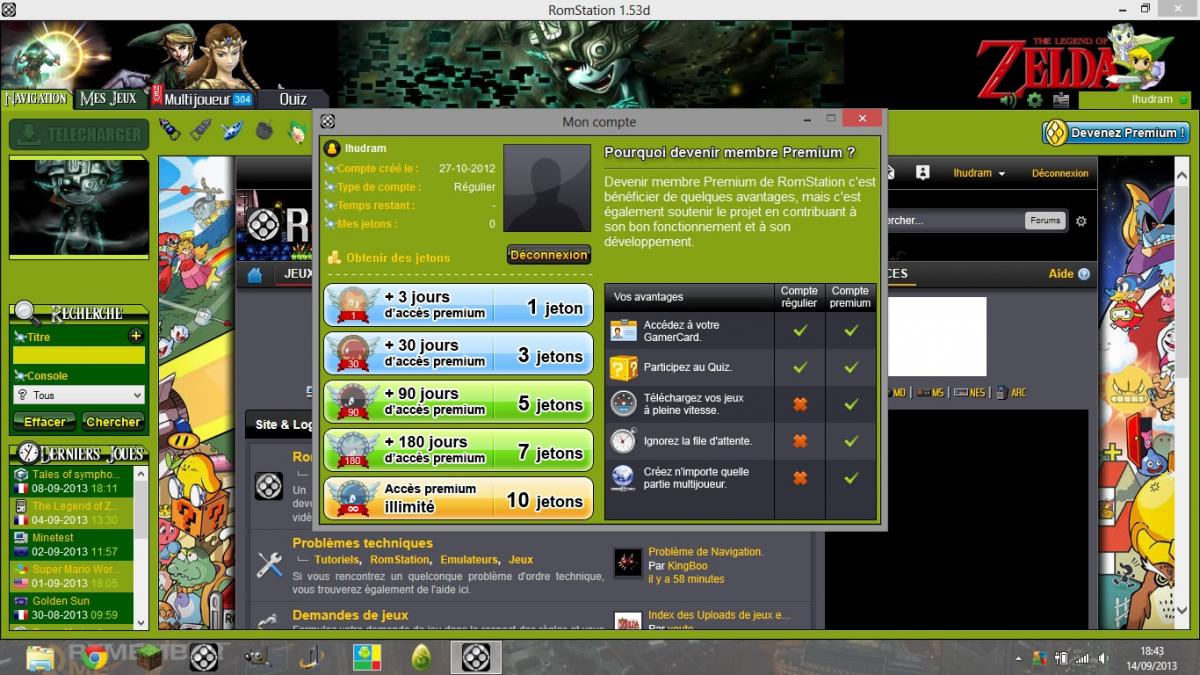Click the Chercher search button
The width and height of the screenshot is (1200, 675).
(113, 422)
